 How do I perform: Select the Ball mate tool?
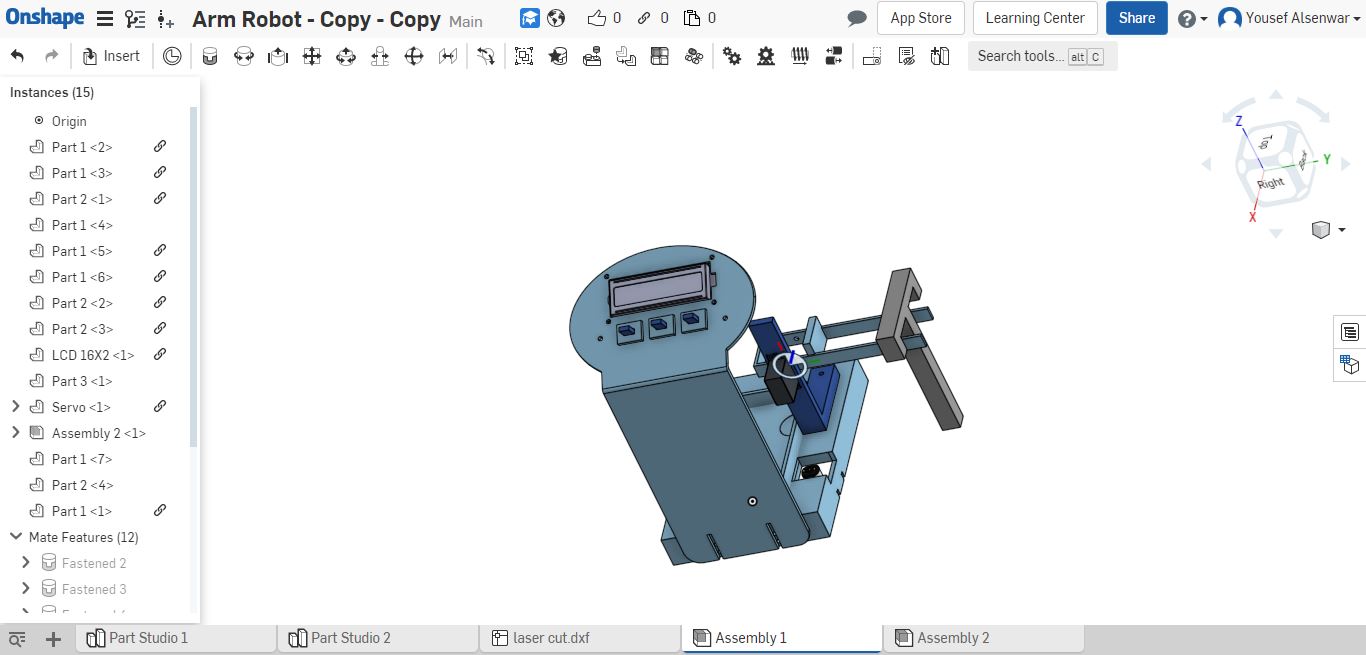tap(414, 57)
